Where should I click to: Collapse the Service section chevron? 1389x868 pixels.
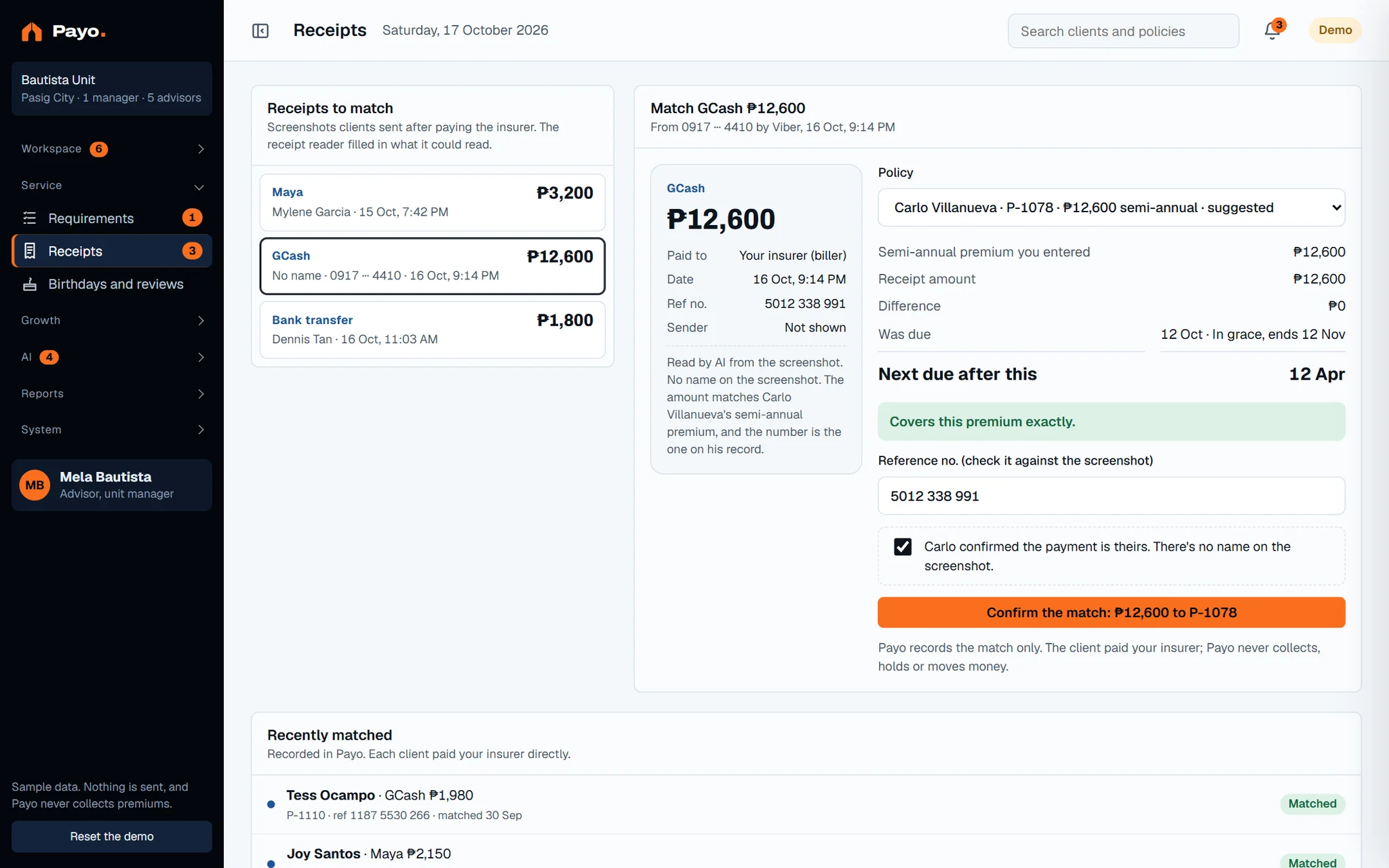199,186
